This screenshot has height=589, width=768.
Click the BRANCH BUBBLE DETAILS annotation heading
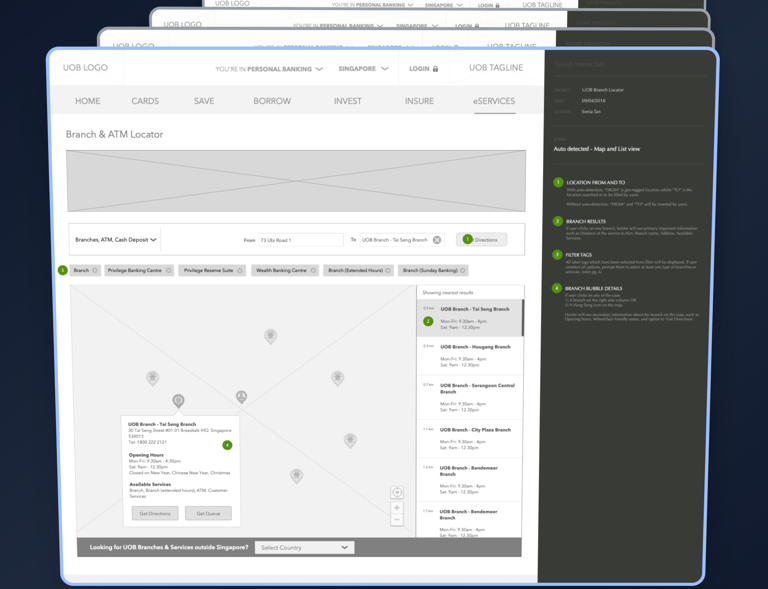(593, 288)
